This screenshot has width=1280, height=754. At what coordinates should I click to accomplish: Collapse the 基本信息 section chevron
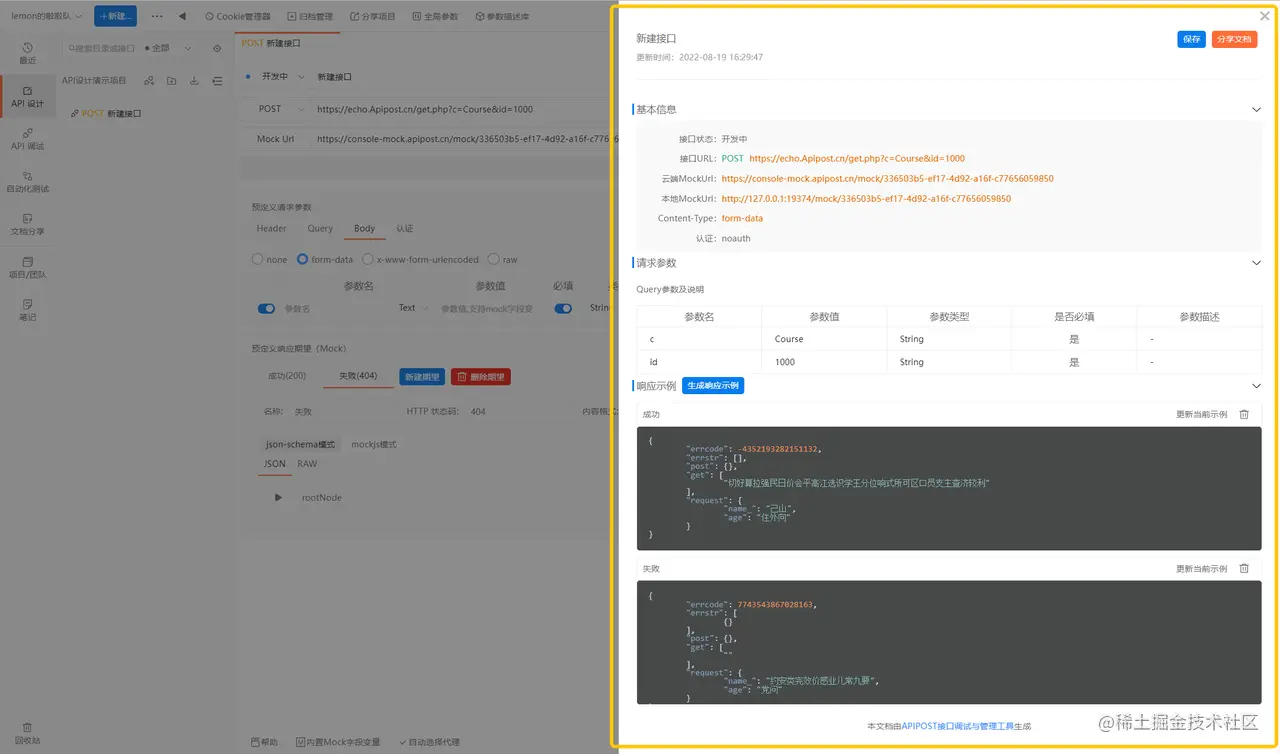coord(1257,109)
